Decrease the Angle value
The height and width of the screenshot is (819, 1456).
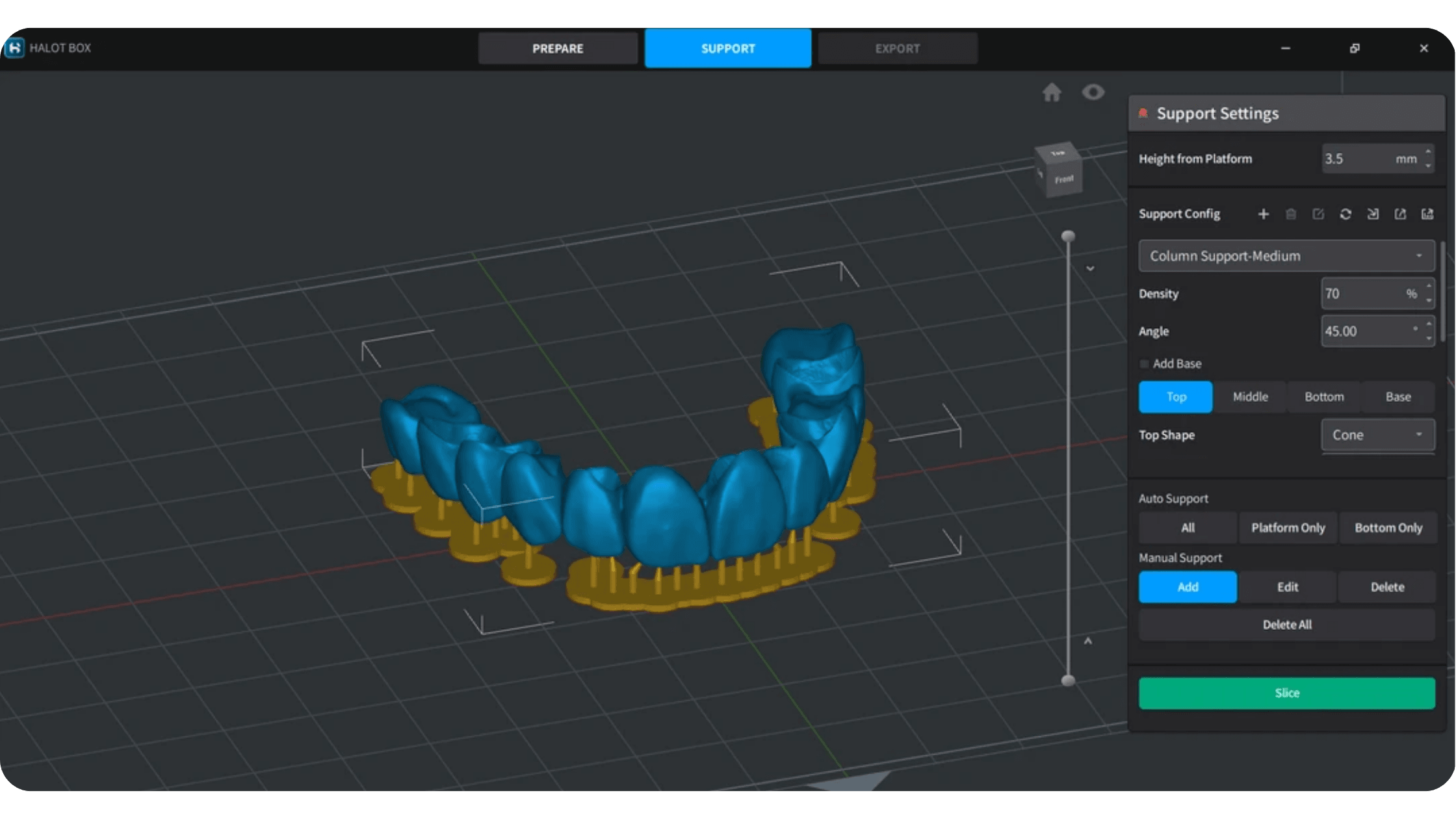tap(1429, 338)
